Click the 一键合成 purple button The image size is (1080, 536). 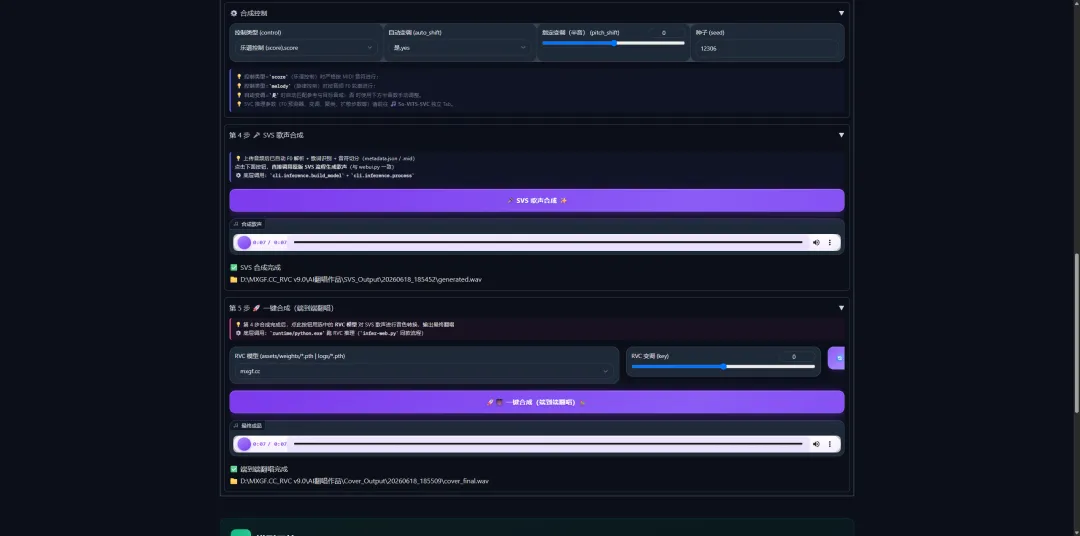click(x=537, y=402)
